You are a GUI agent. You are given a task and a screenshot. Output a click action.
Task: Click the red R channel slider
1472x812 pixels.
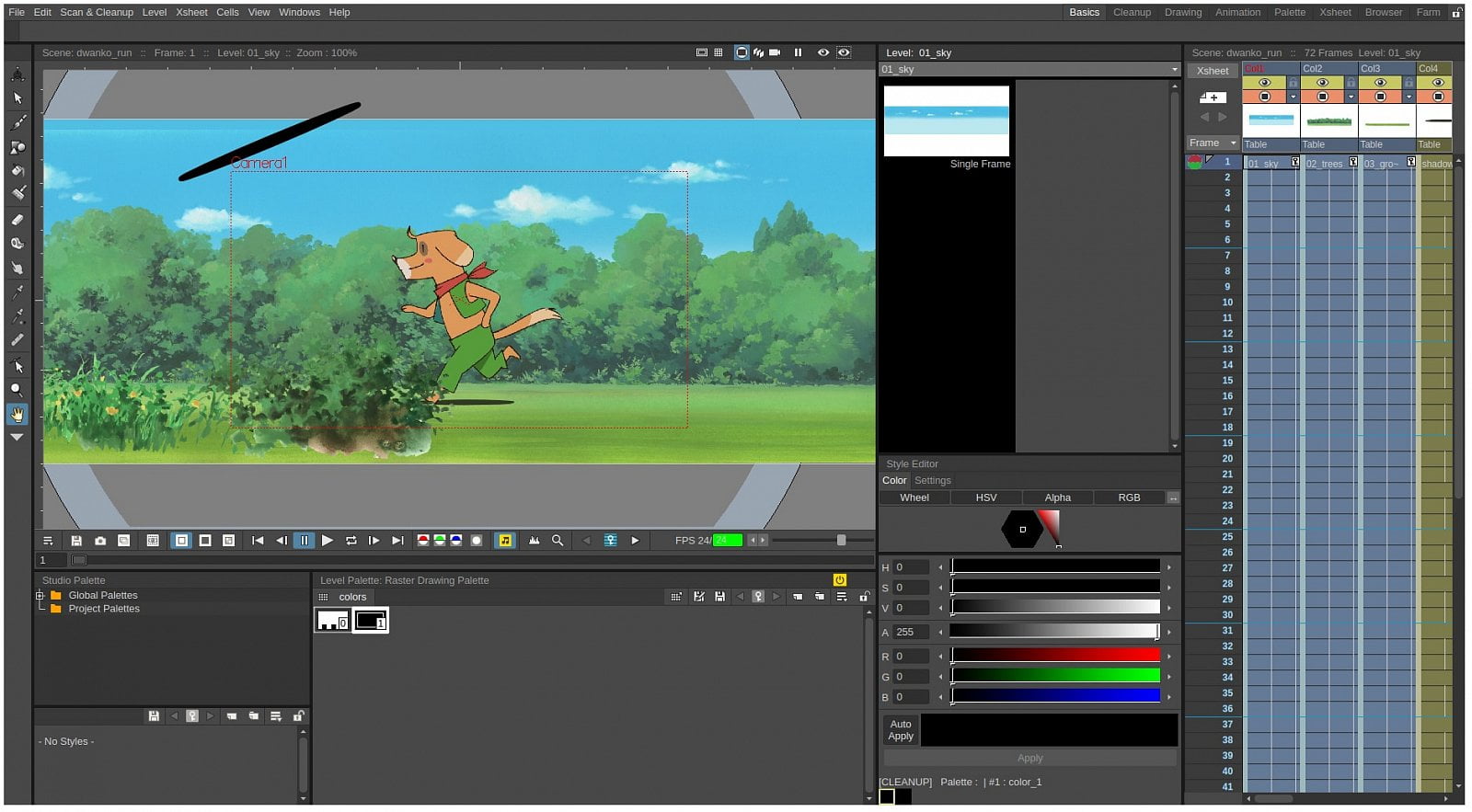coord(1054,656)
